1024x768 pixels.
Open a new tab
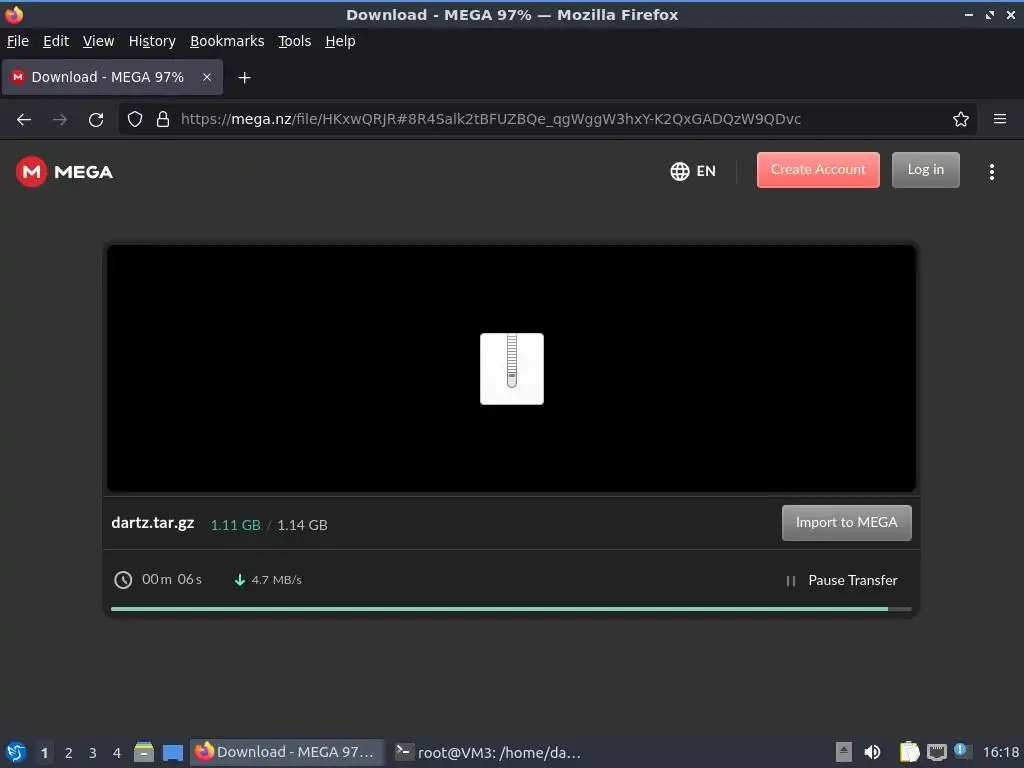click(x=244, y=78)
